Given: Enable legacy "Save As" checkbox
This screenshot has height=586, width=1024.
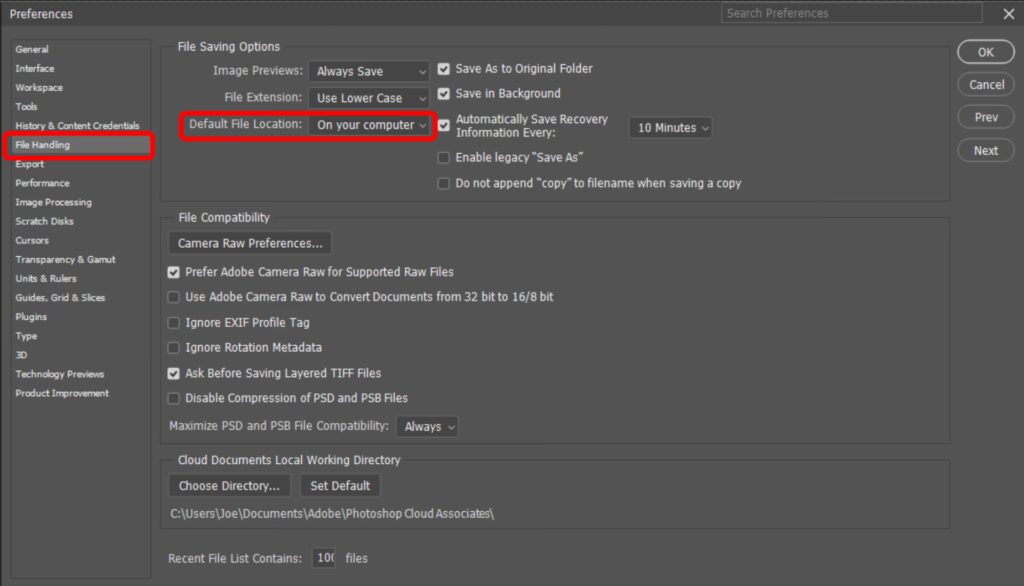Looking at the screenshot, I should tap(444, 158).
